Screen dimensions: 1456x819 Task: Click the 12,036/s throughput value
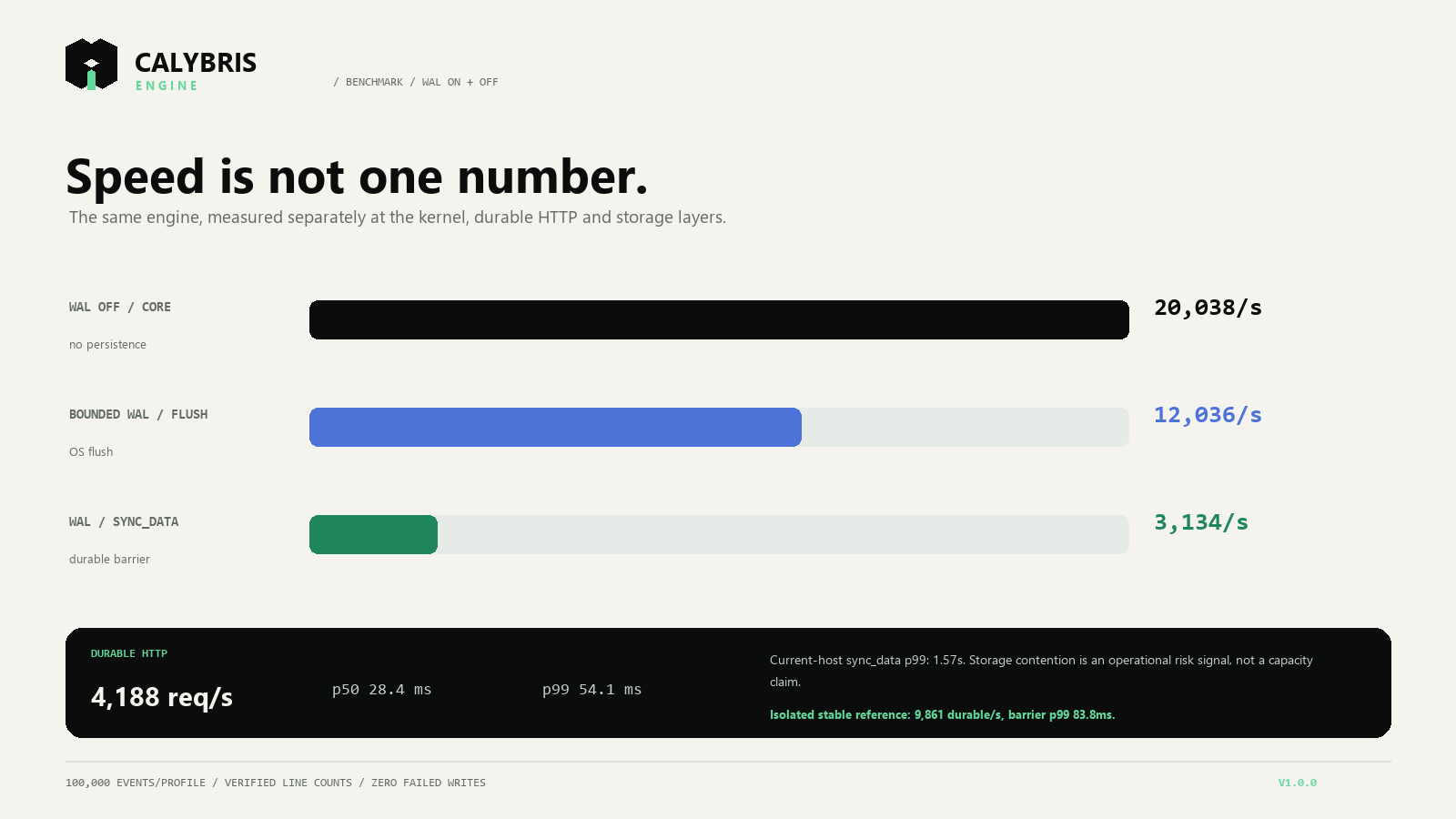1208,415
